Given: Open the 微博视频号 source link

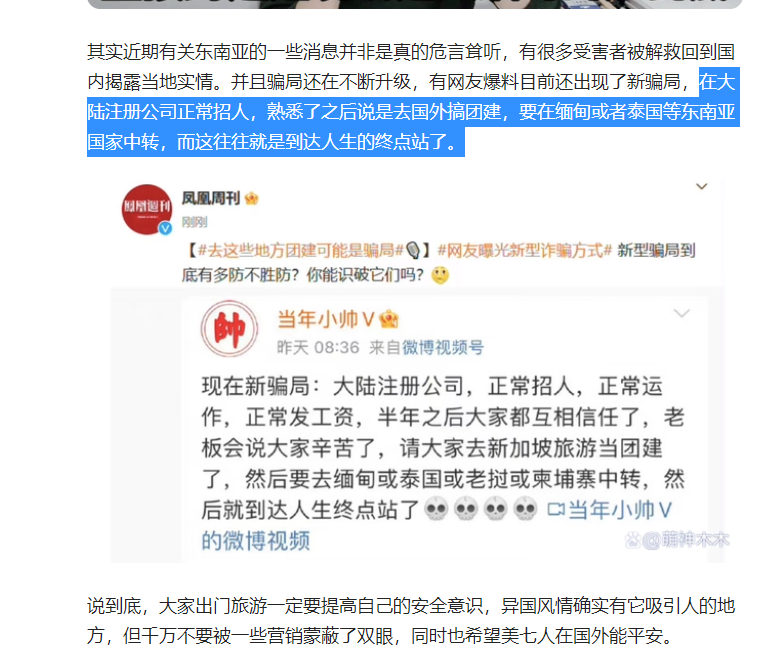Looking at the screenshot, I should pyautogui.click(x=443, y=347).
